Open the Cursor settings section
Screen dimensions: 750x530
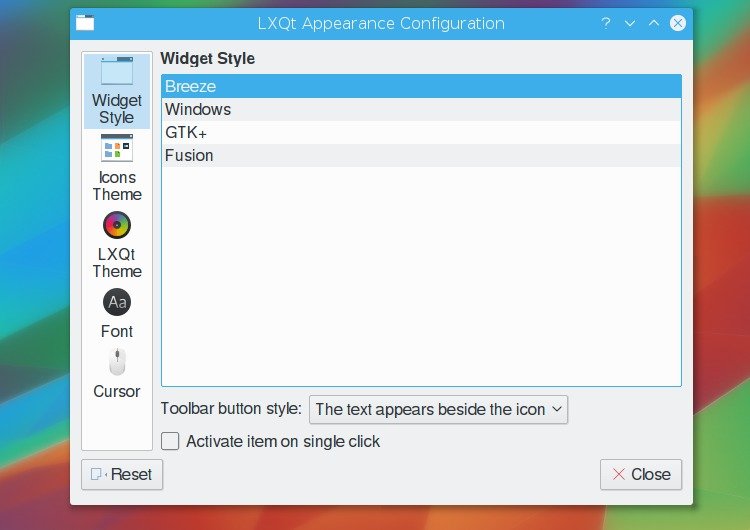117,374
